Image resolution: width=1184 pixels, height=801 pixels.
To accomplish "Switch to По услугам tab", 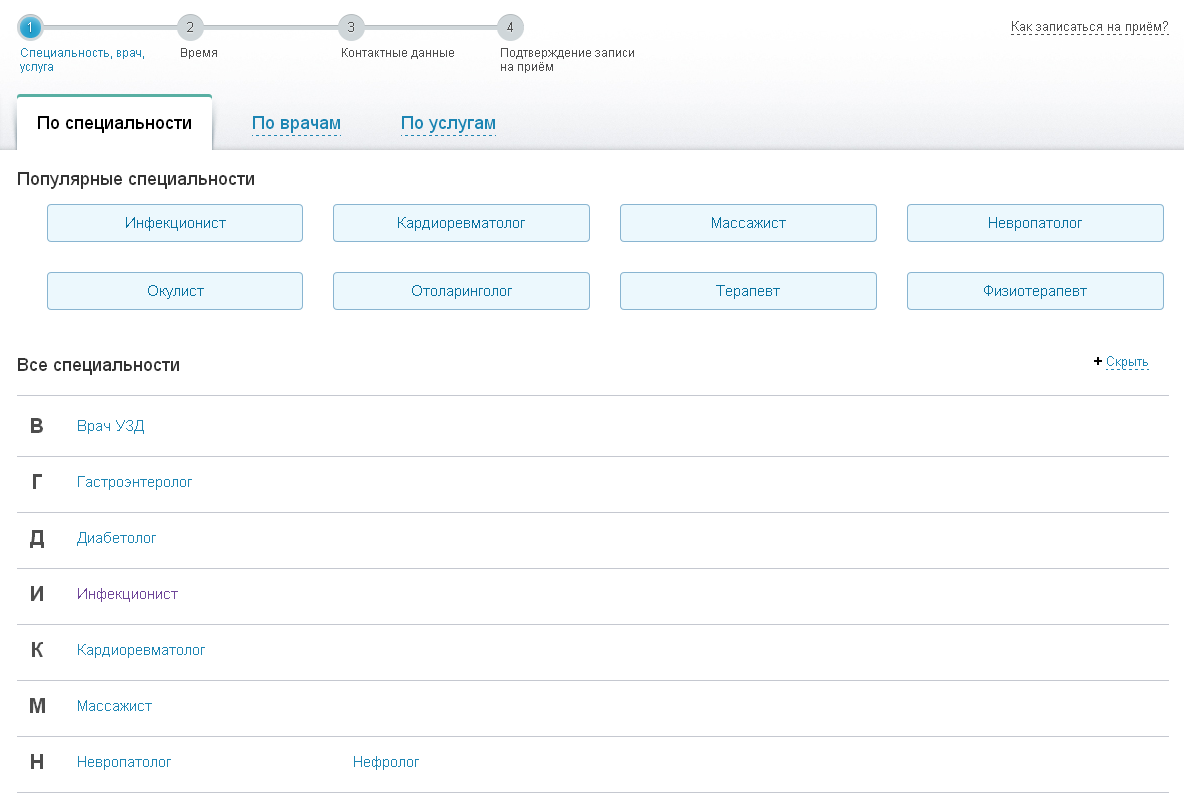I will [448, 124].
